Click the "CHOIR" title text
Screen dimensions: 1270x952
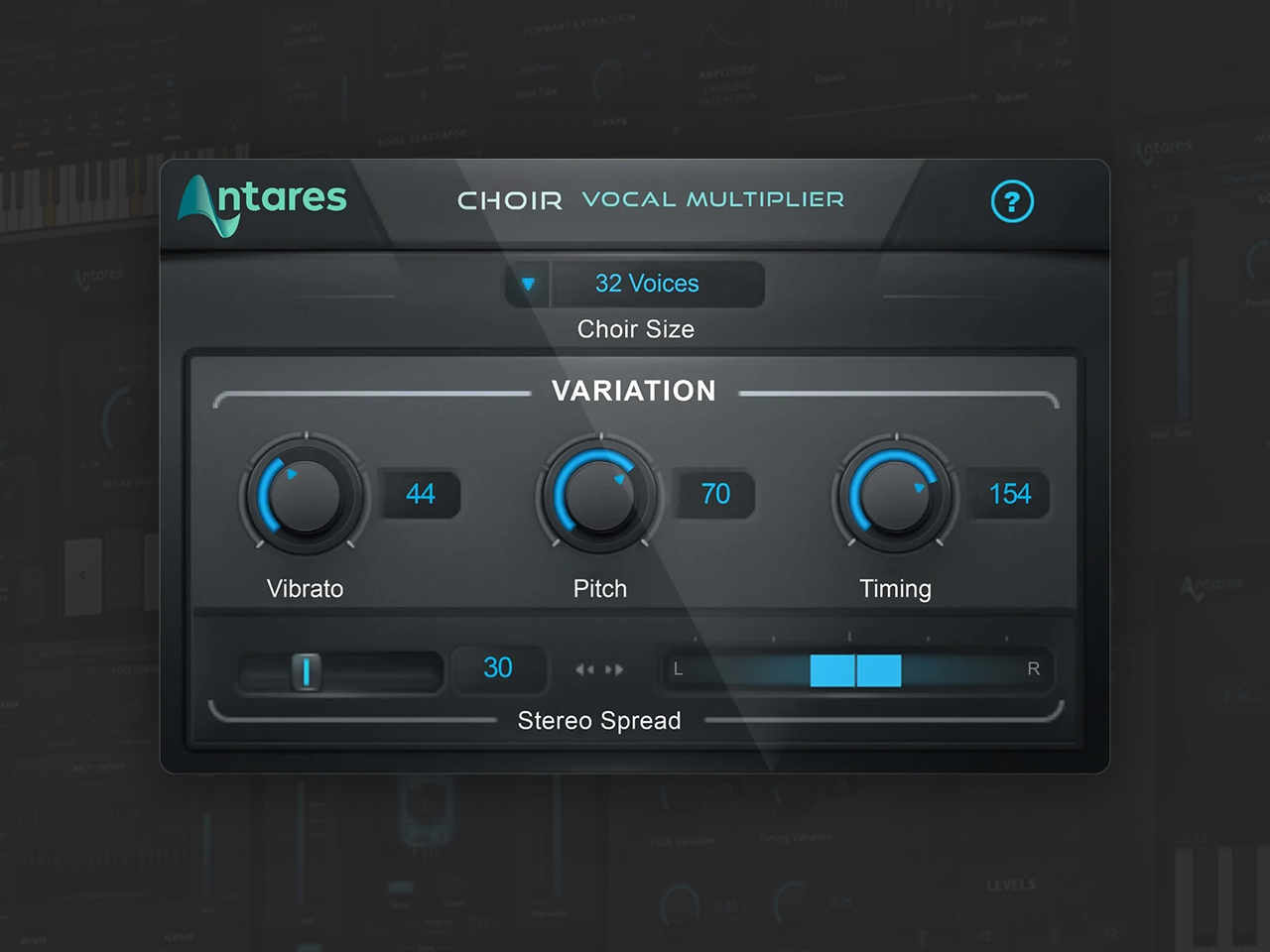click(509, 200)
